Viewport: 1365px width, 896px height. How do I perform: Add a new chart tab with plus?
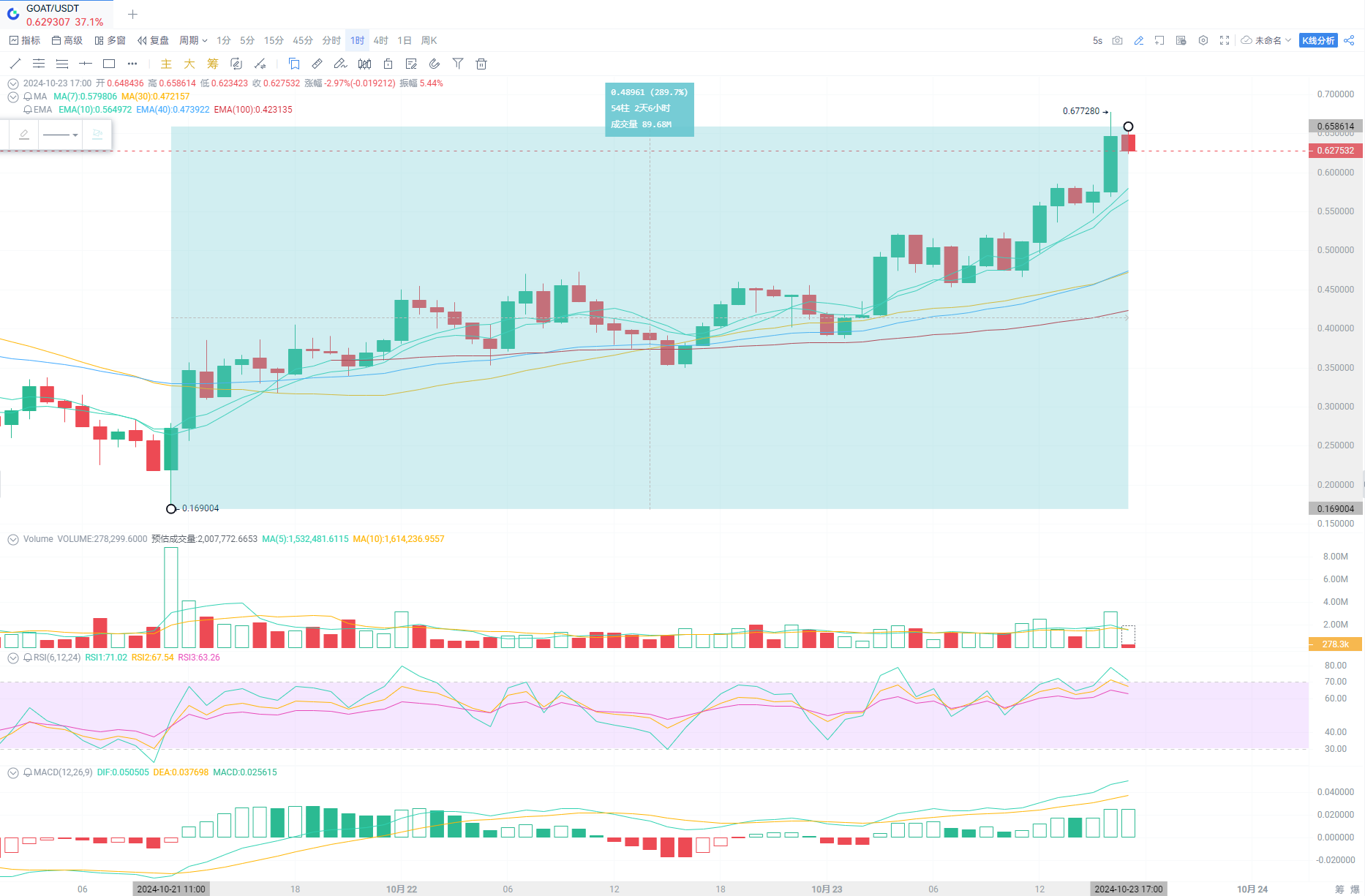click(132, 15)
